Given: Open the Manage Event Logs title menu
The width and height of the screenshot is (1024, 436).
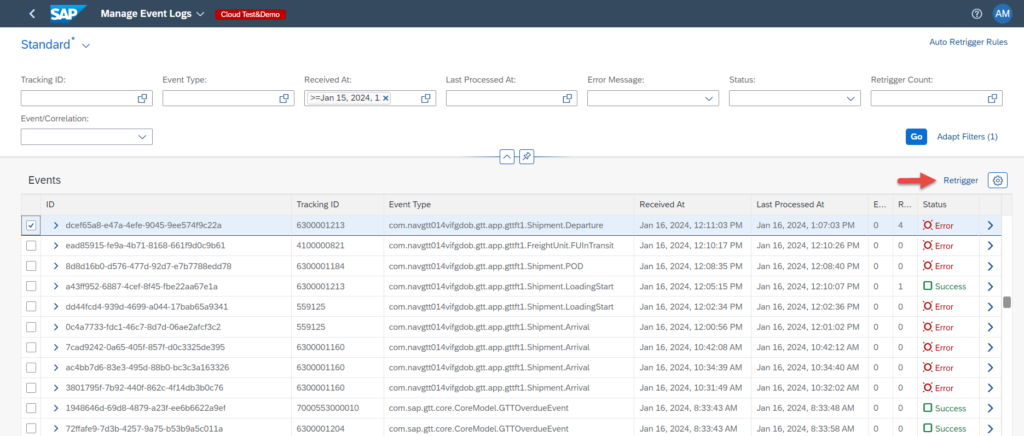Looking at the screenshot, I should click(x=200, y=14).
